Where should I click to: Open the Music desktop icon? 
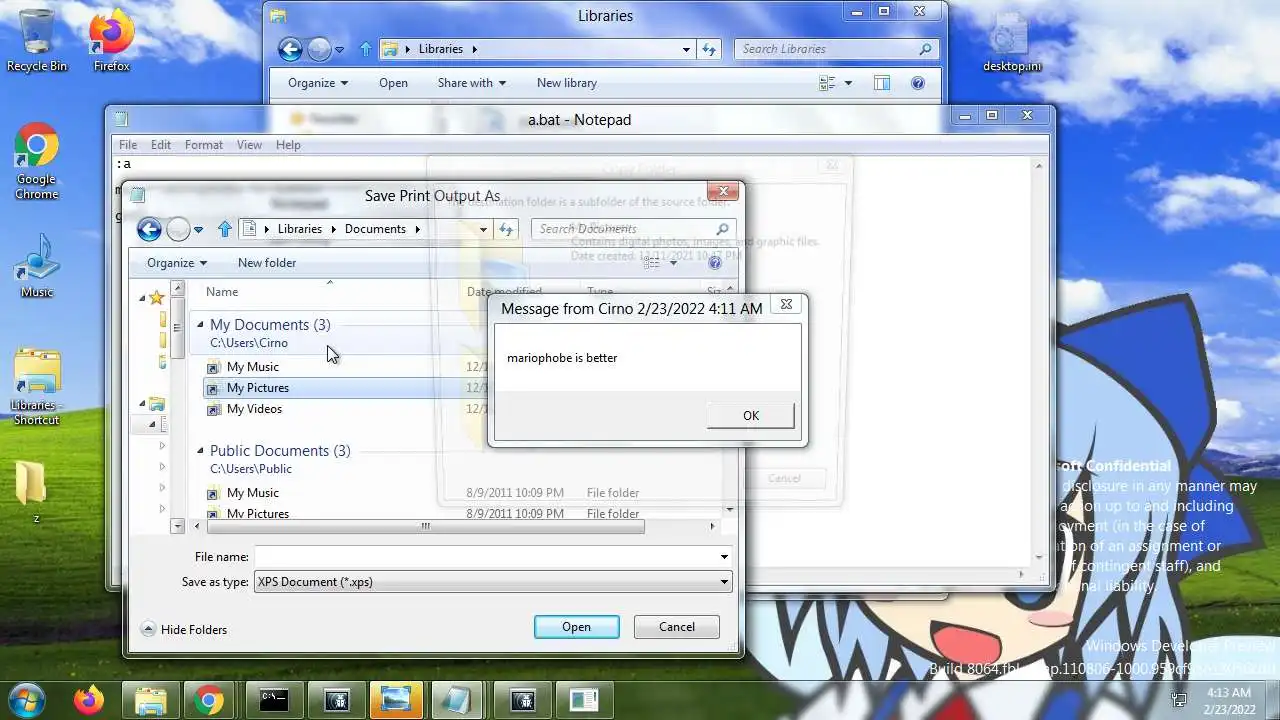pos(36,265)
